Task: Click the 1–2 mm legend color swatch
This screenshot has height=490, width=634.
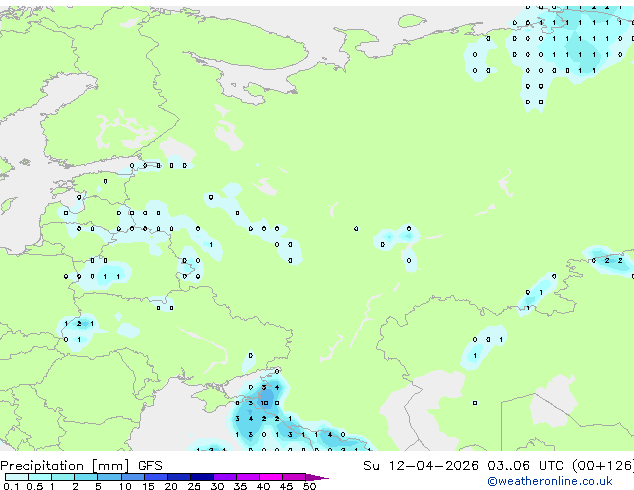Action: point(63,477)
